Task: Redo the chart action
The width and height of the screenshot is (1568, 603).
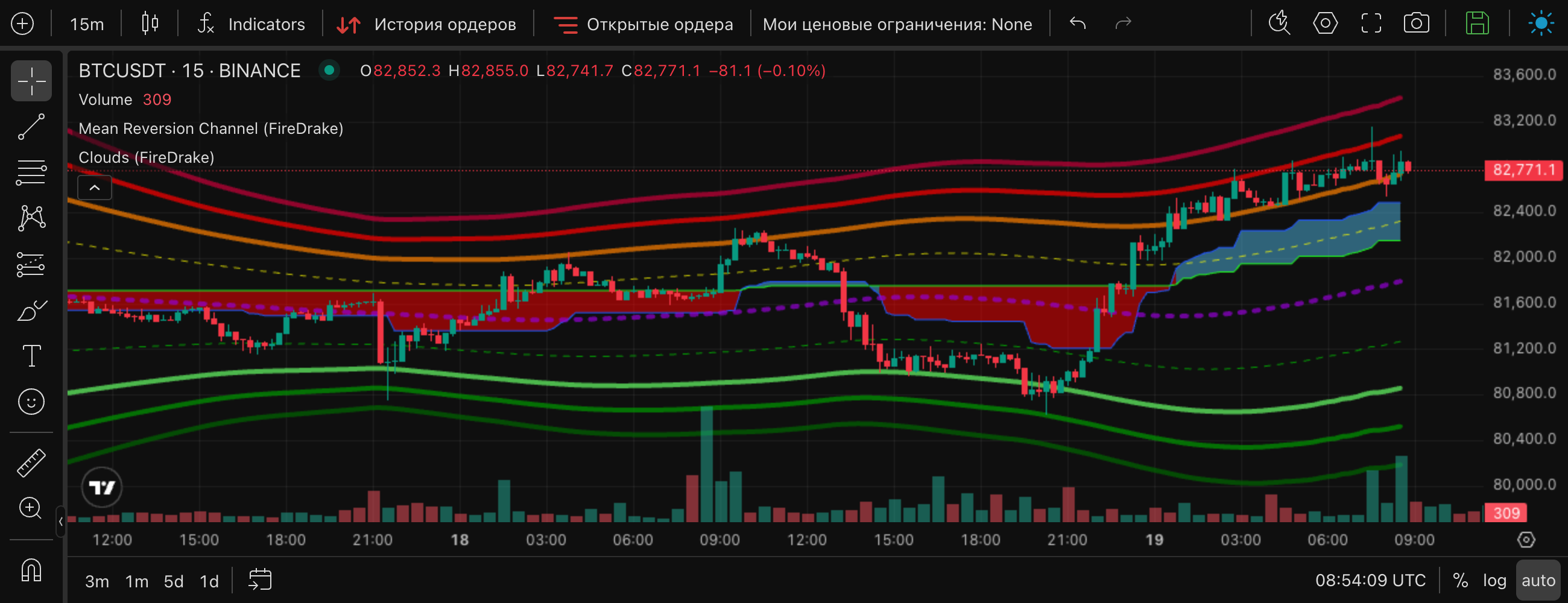Action: point(1123,24)
